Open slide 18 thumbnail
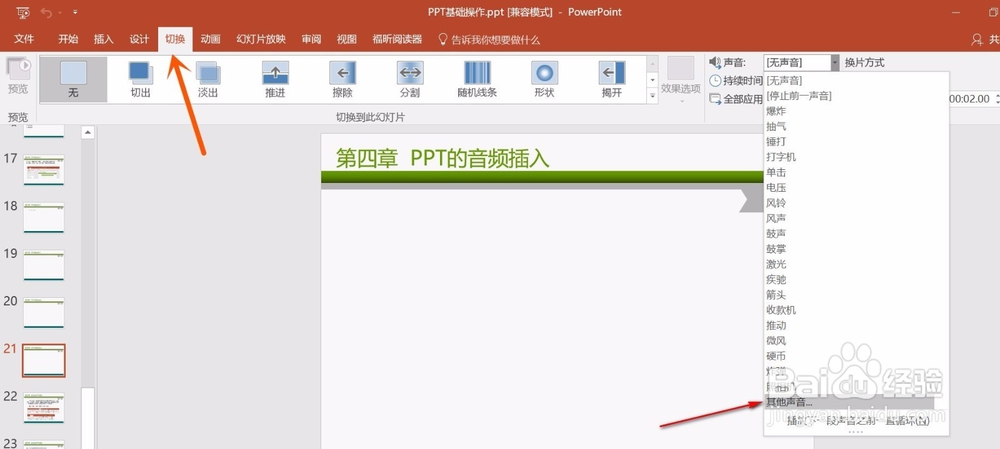The height and width of the screenshot is (449, 1000). 44,217
